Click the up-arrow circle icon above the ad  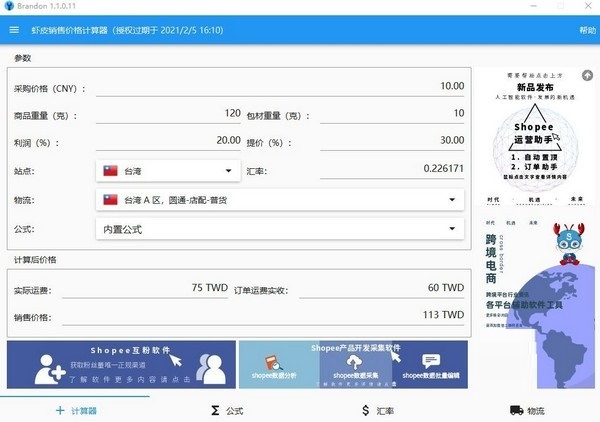(587, 75)
